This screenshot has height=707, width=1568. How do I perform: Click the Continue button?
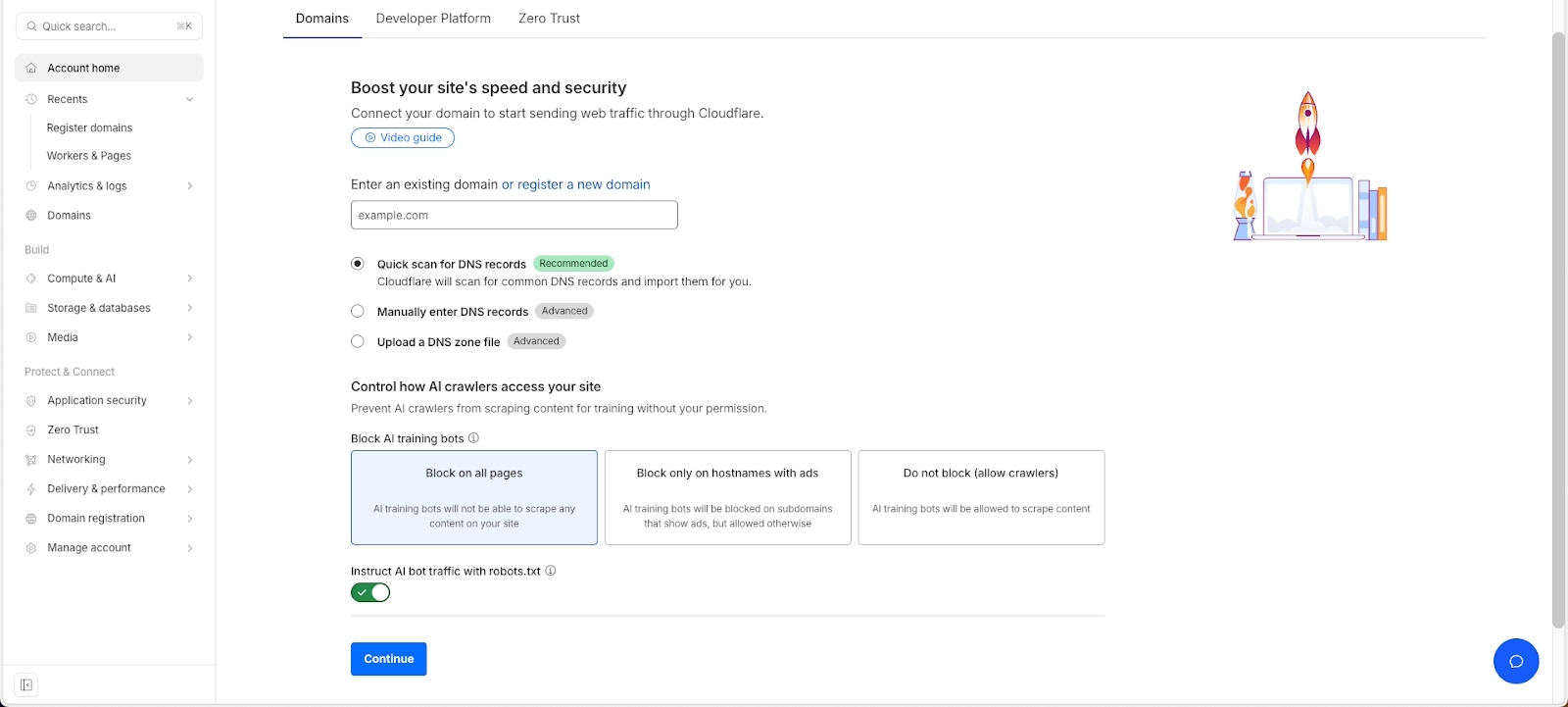(x=389, y=659)
